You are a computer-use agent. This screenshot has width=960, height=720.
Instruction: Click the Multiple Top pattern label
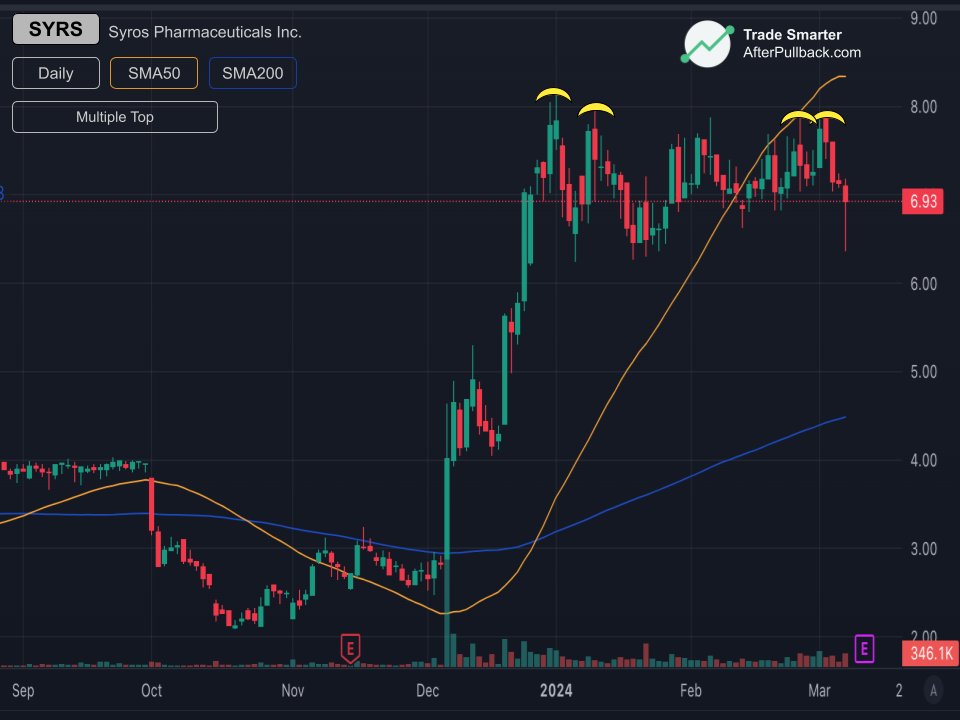click(x=114, y=117)
